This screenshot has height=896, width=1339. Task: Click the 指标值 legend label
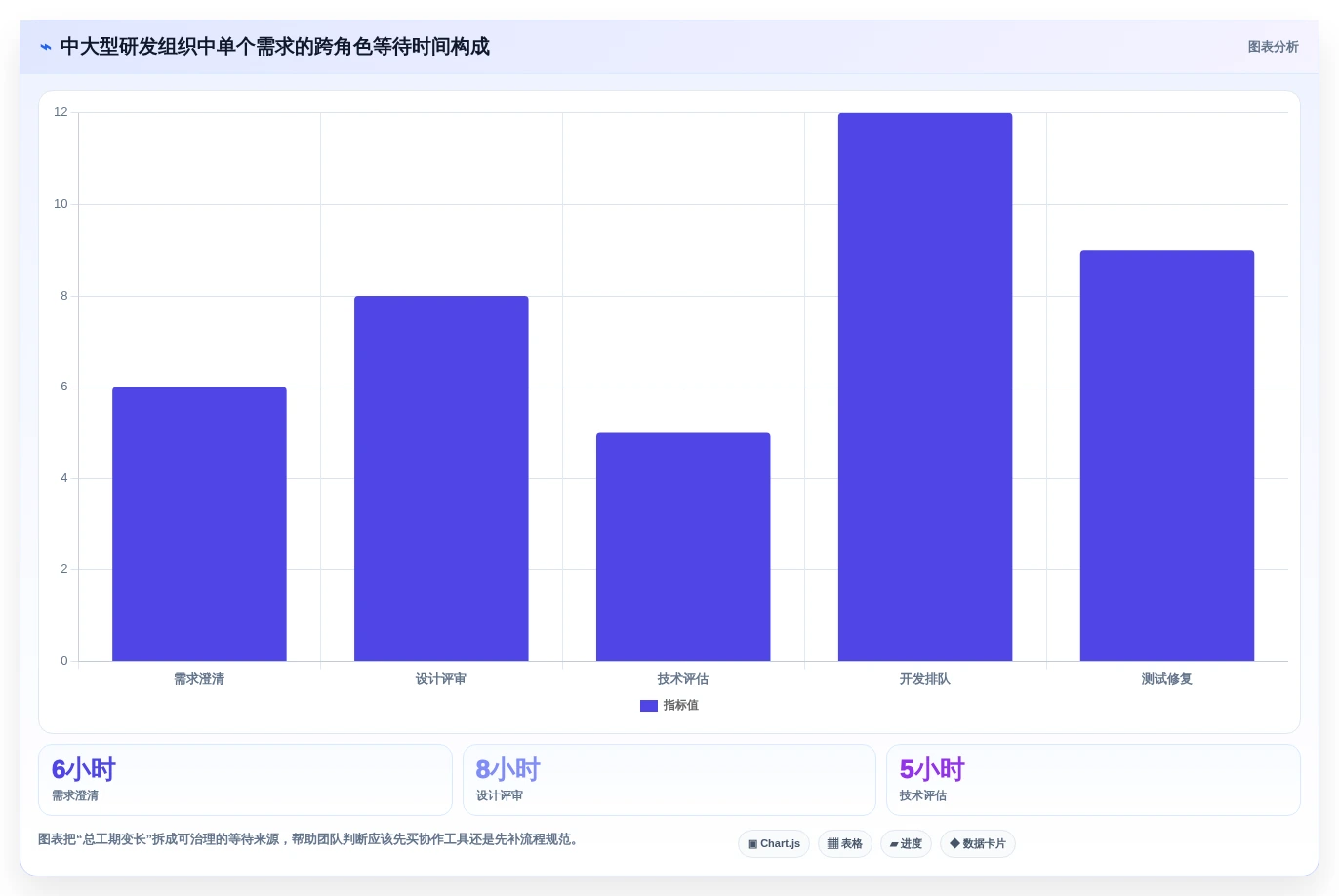pos(681,706)
